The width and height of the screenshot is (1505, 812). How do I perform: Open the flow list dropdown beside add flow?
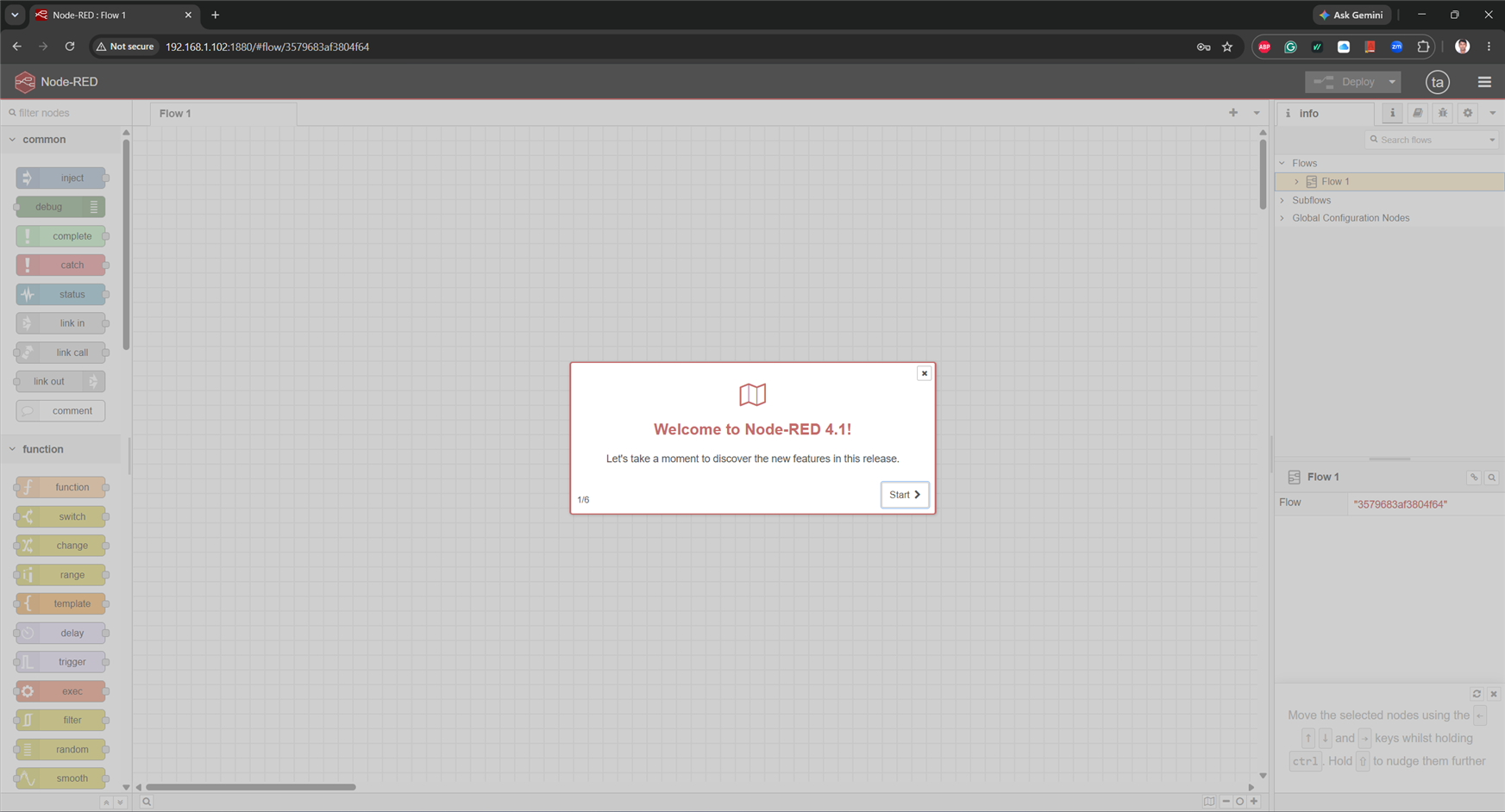(1257, 113)
